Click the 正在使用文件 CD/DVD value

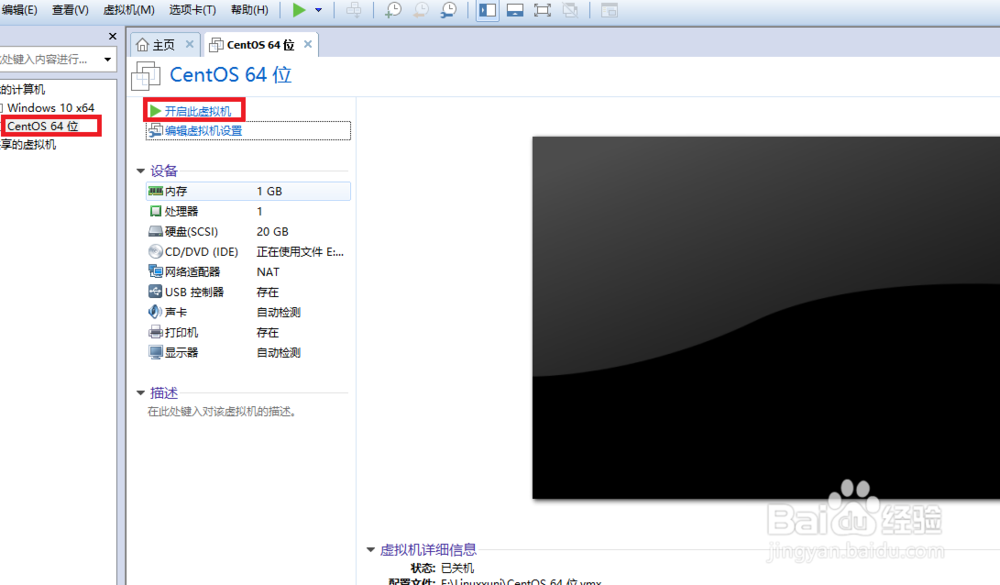[x=300, y=252]
